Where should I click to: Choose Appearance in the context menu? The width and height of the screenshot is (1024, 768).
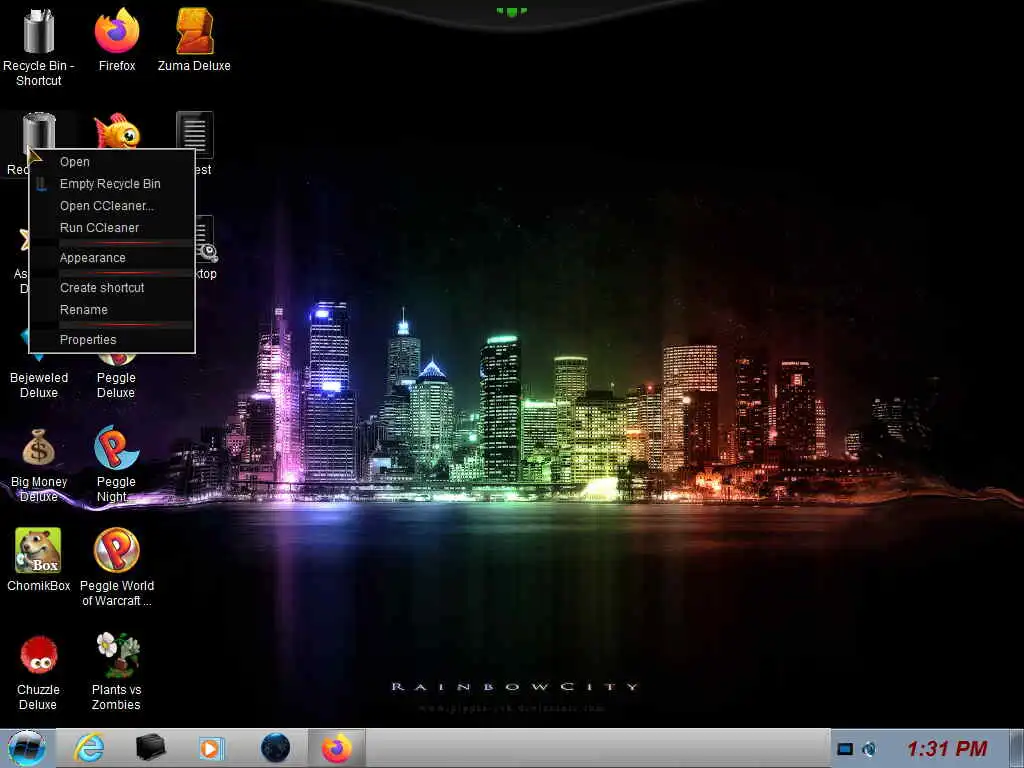112,258
